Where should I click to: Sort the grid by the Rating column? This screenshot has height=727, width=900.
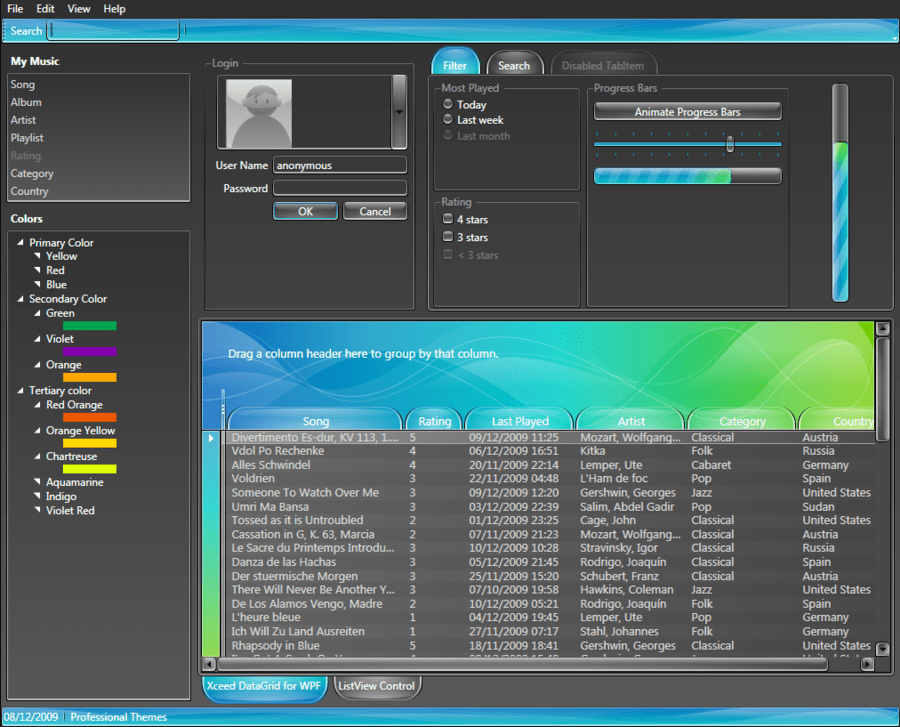pos(434,420)
